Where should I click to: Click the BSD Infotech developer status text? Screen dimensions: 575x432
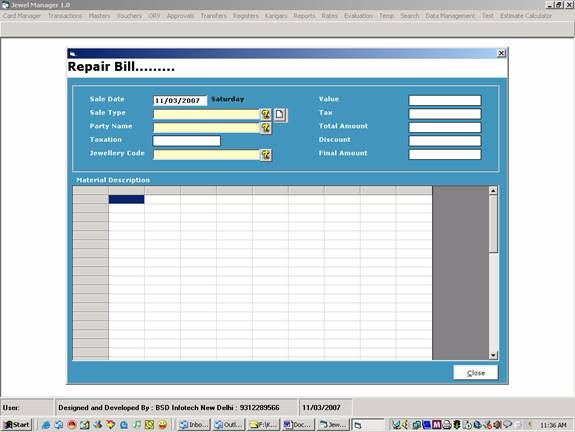point(169,407)
